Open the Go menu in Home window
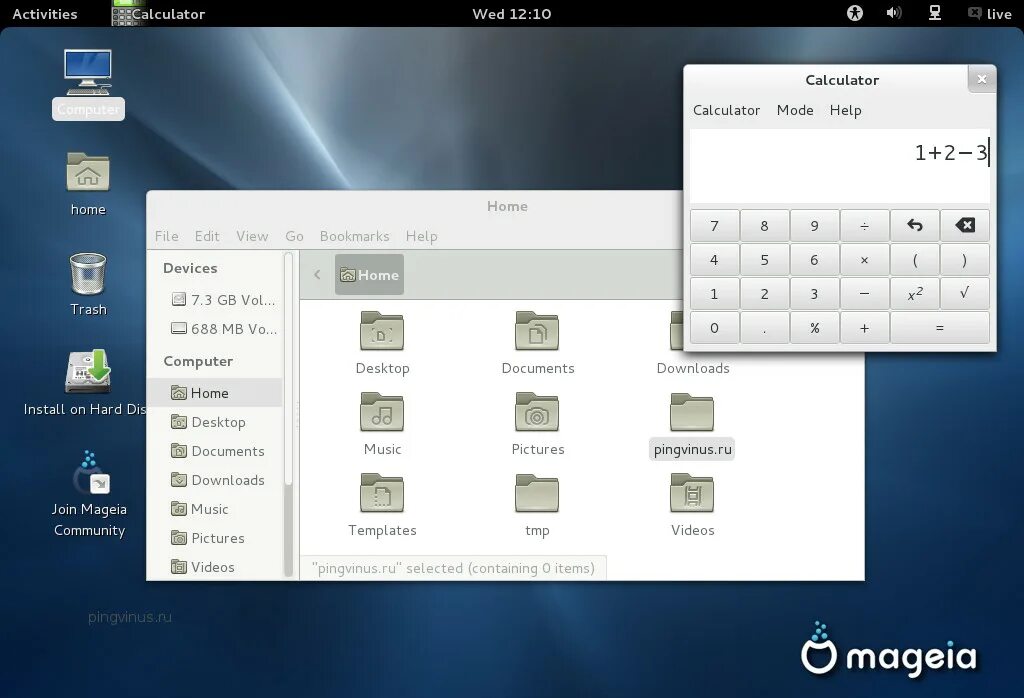 point(294,236)
